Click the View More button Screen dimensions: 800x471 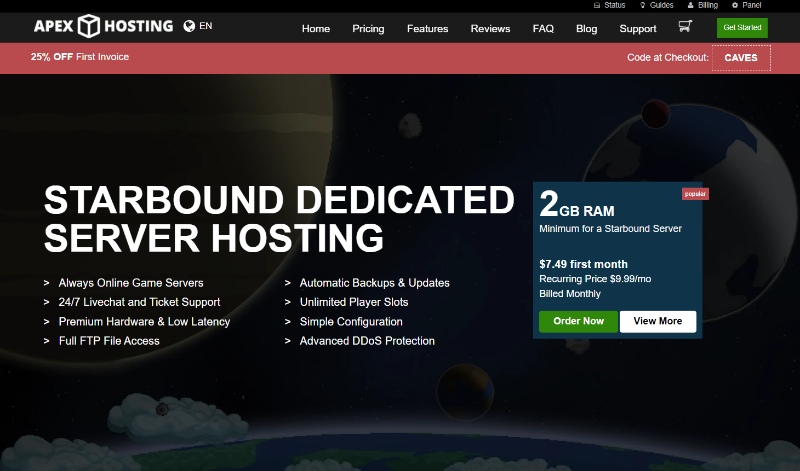click(658, 321)
